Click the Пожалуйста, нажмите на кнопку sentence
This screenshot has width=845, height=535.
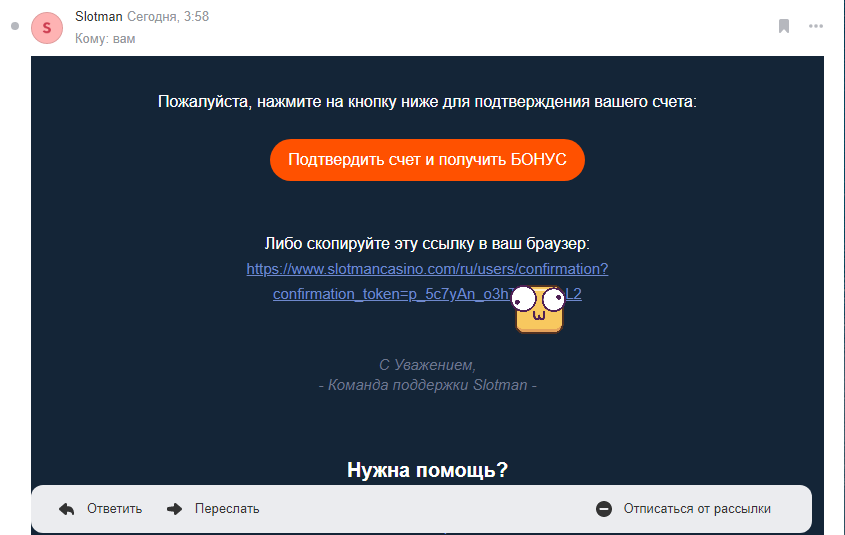click(x=427, y=102)
